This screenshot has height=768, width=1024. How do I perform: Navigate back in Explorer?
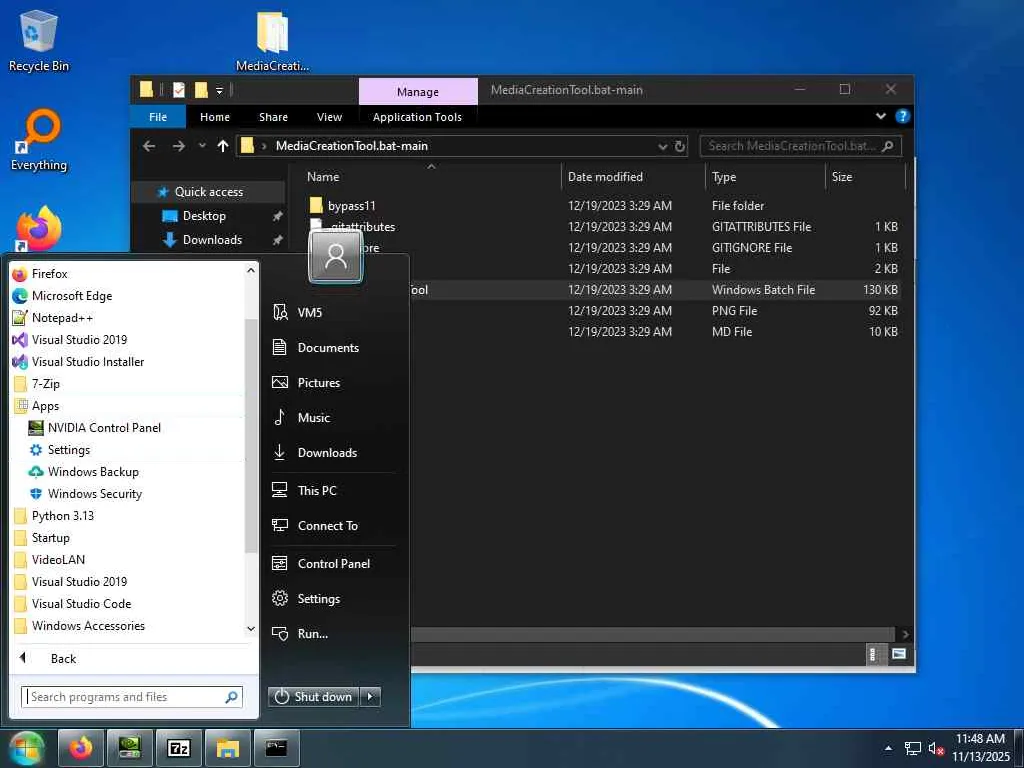tap(149, 146)
